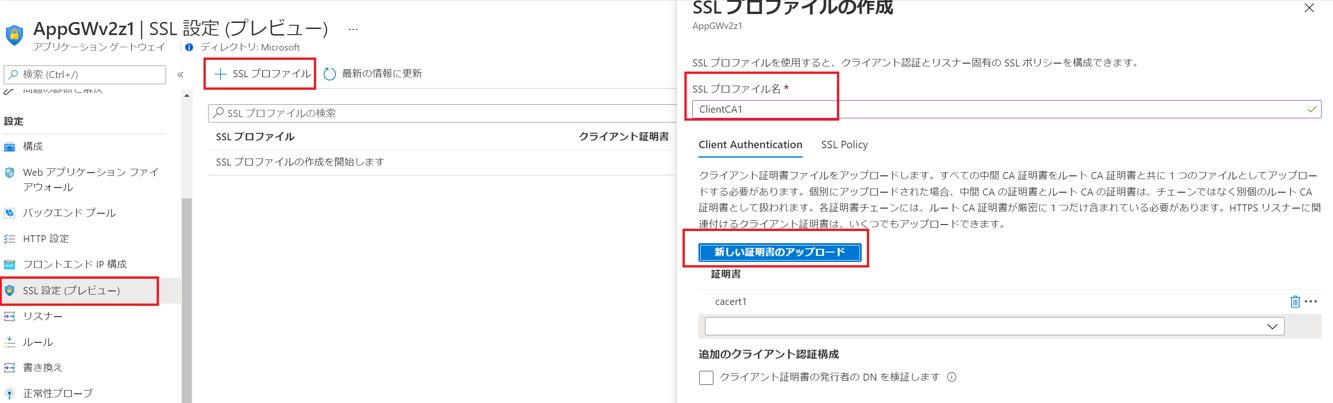The height and width of the screenshot is (403, 1333).
Task: Close the SSL プロファイルの作成 panel
Action: click(x=1309, y=8)
